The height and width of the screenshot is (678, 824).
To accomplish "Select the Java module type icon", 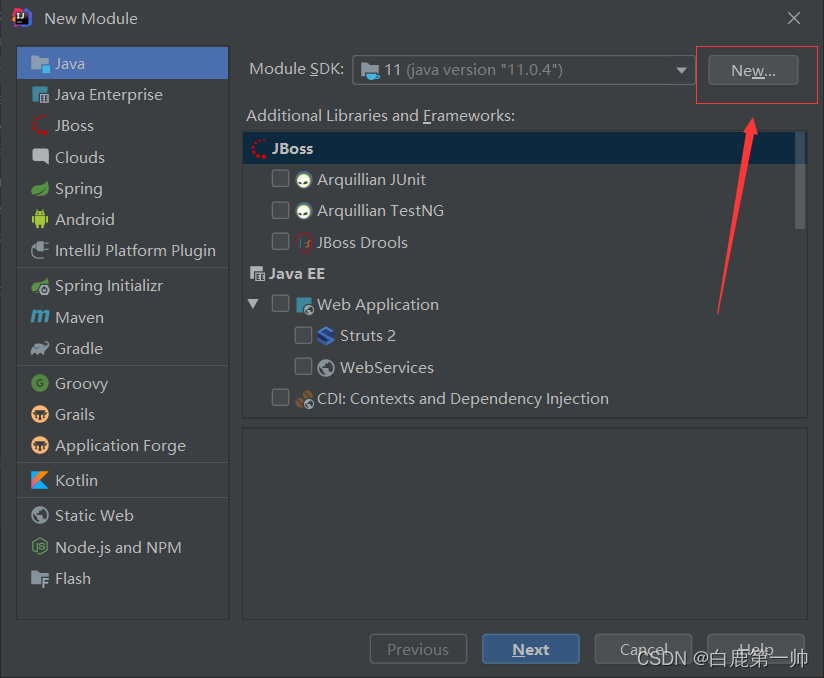I will (40, 64).
